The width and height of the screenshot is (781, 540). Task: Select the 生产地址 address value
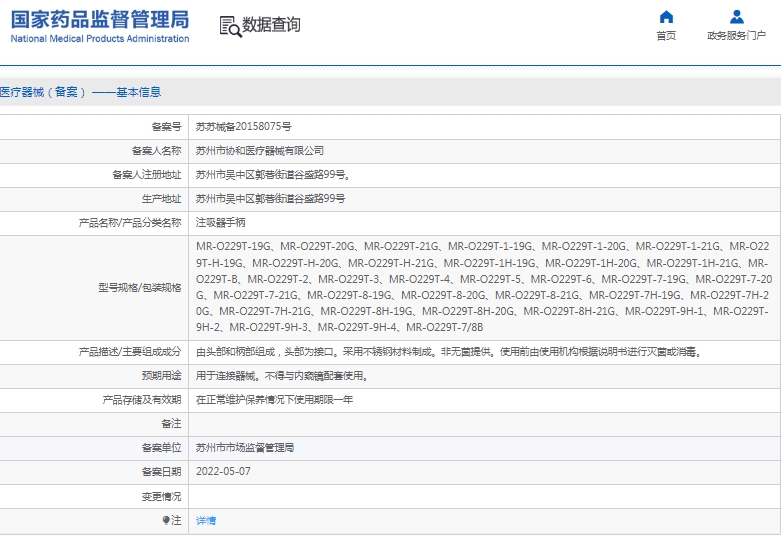pyautogui.click(x=270, y=198)
